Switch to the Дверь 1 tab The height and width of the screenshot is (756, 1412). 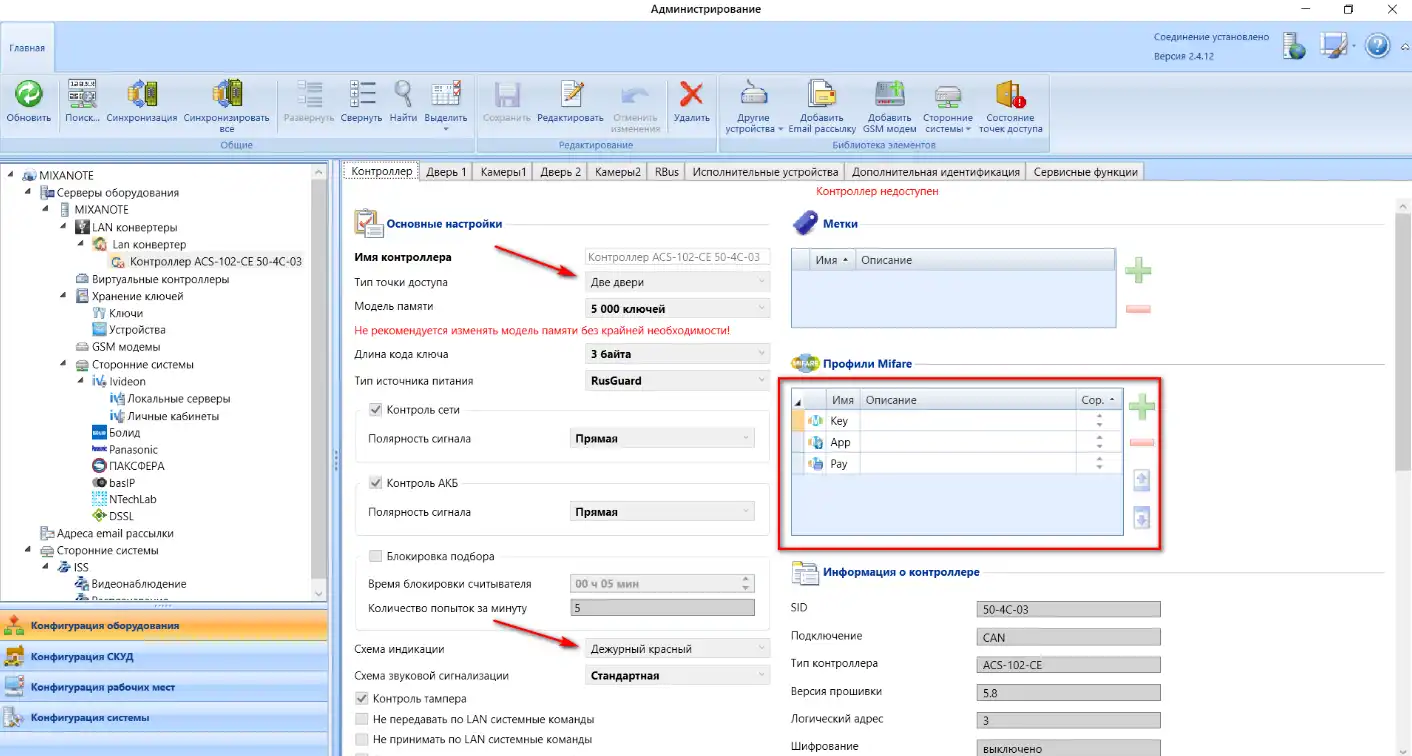pyautogui.click(x=446, y=172)
